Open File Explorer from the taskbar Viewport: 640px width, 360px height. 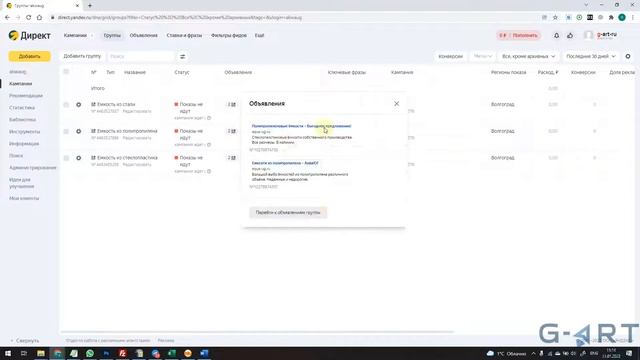[x=41, y=353]
